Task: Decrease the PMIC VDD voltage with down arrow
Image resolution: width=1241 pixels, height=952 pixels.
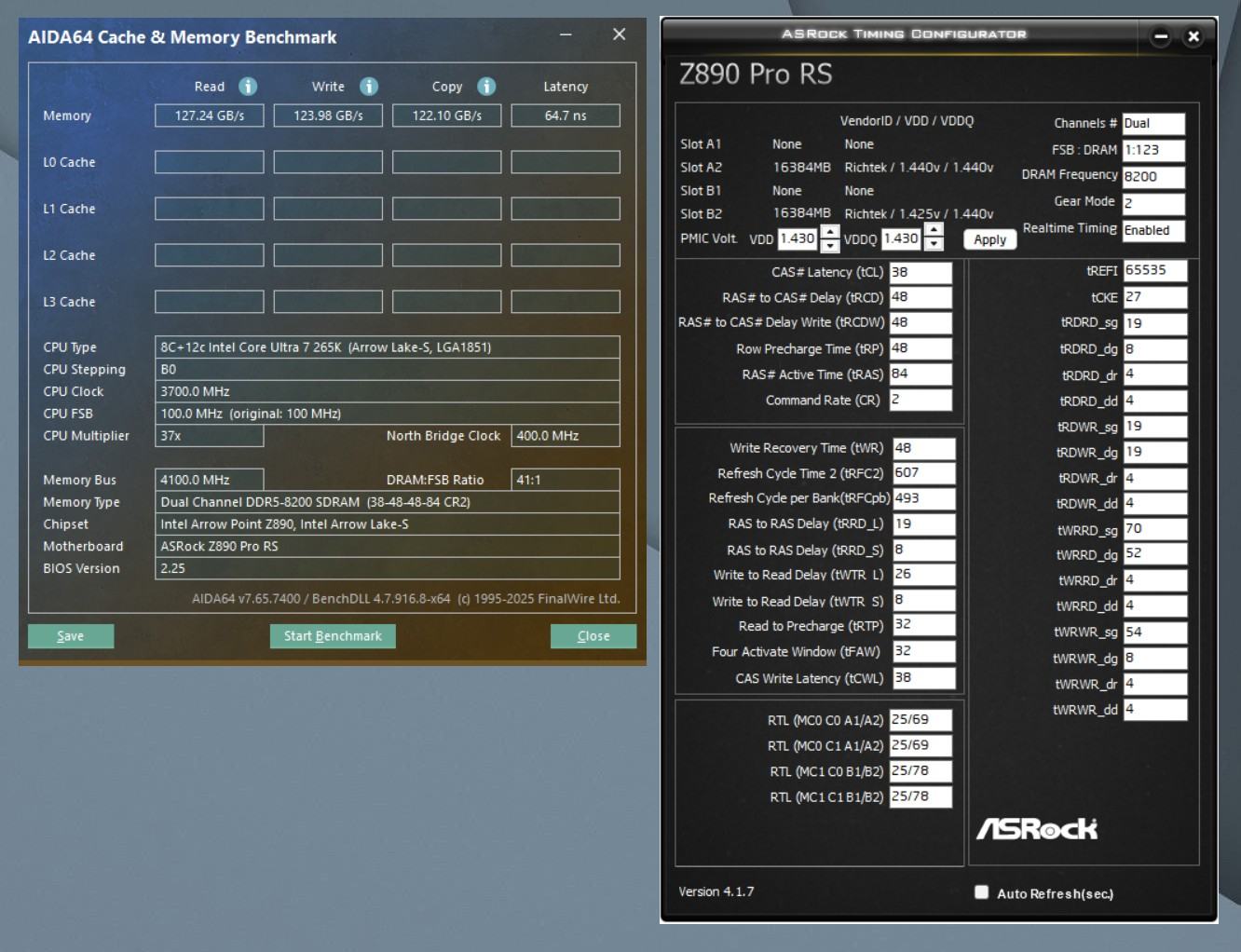Action: pyautogui.click(x=829, y=245)
